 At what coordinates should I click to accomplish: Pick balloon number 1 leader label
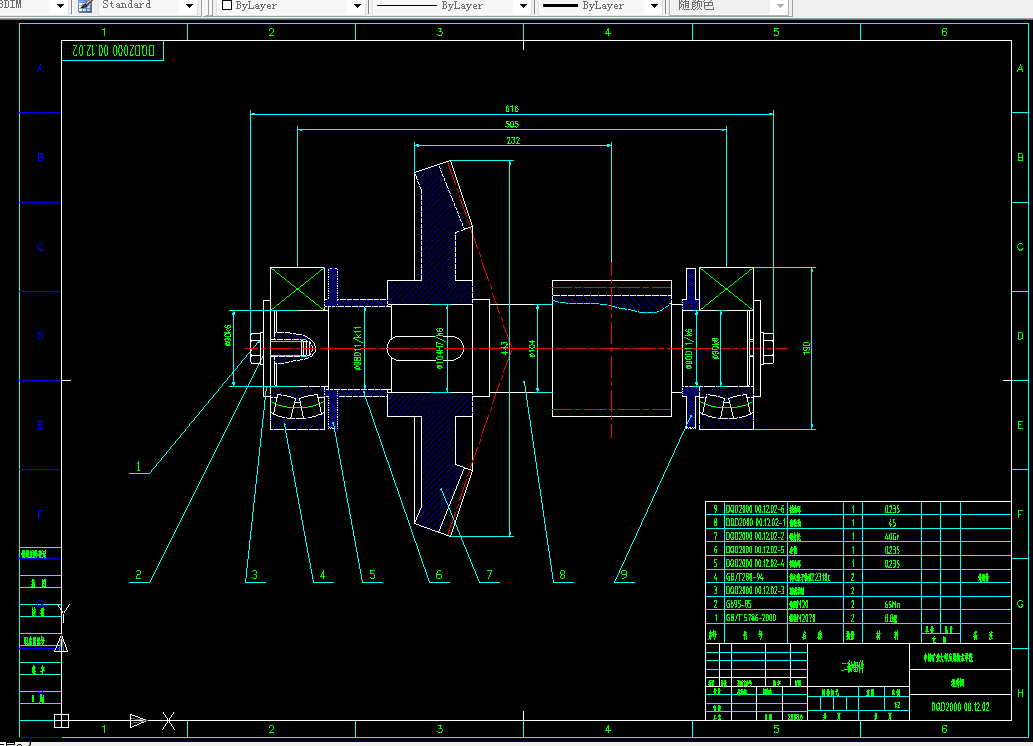[138, 466]
